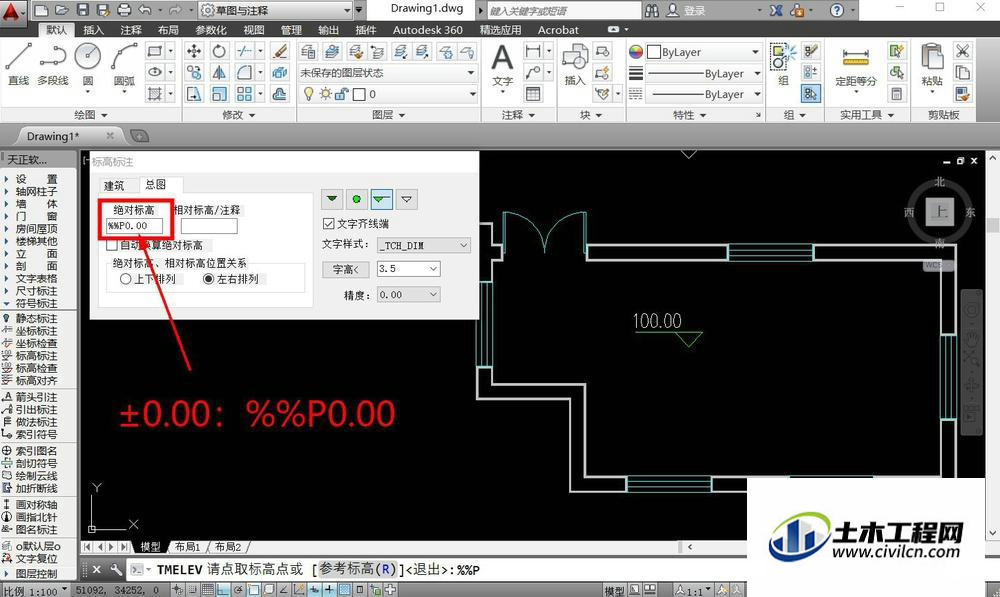Click the 参考标高(R) command option

point(358,569)
